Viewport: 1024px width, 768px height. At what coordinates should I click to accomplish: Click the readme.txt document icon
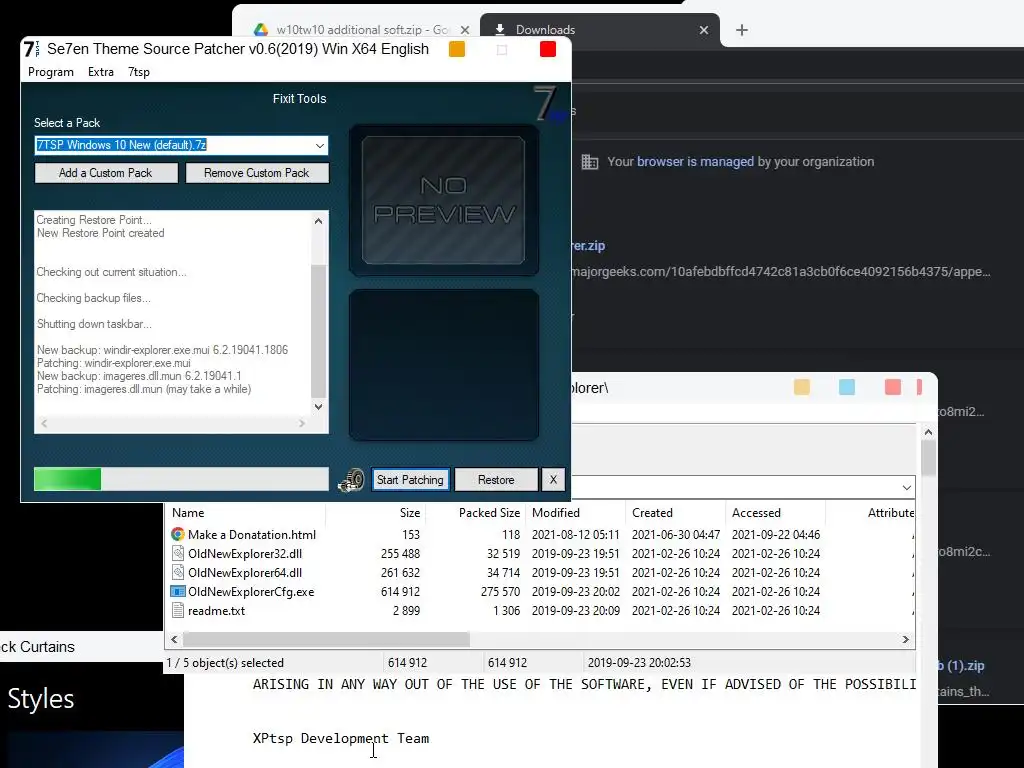pyautogui.click(x=178, y=610)
